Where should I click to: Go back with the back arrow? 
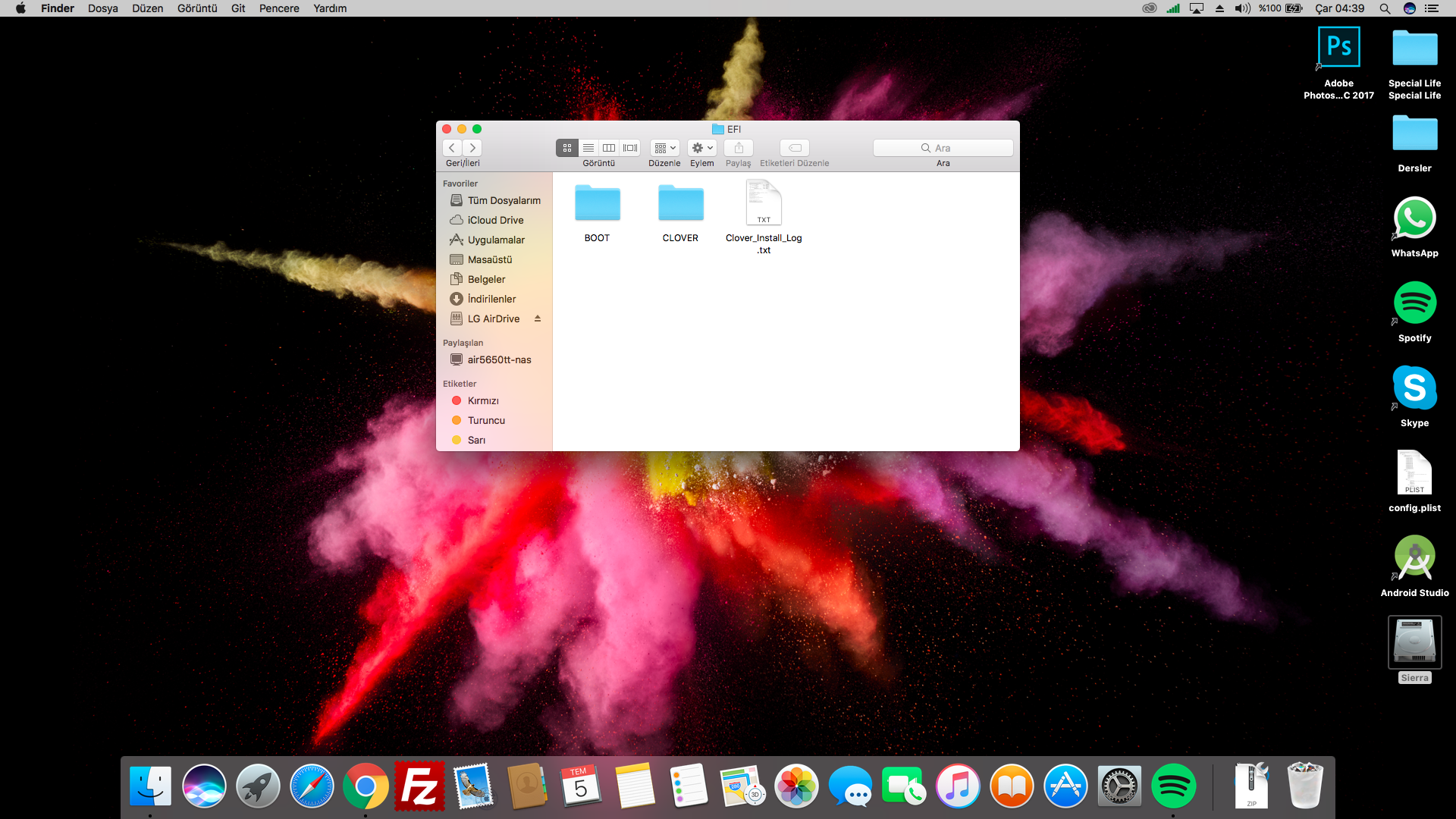tap(453, 148)
